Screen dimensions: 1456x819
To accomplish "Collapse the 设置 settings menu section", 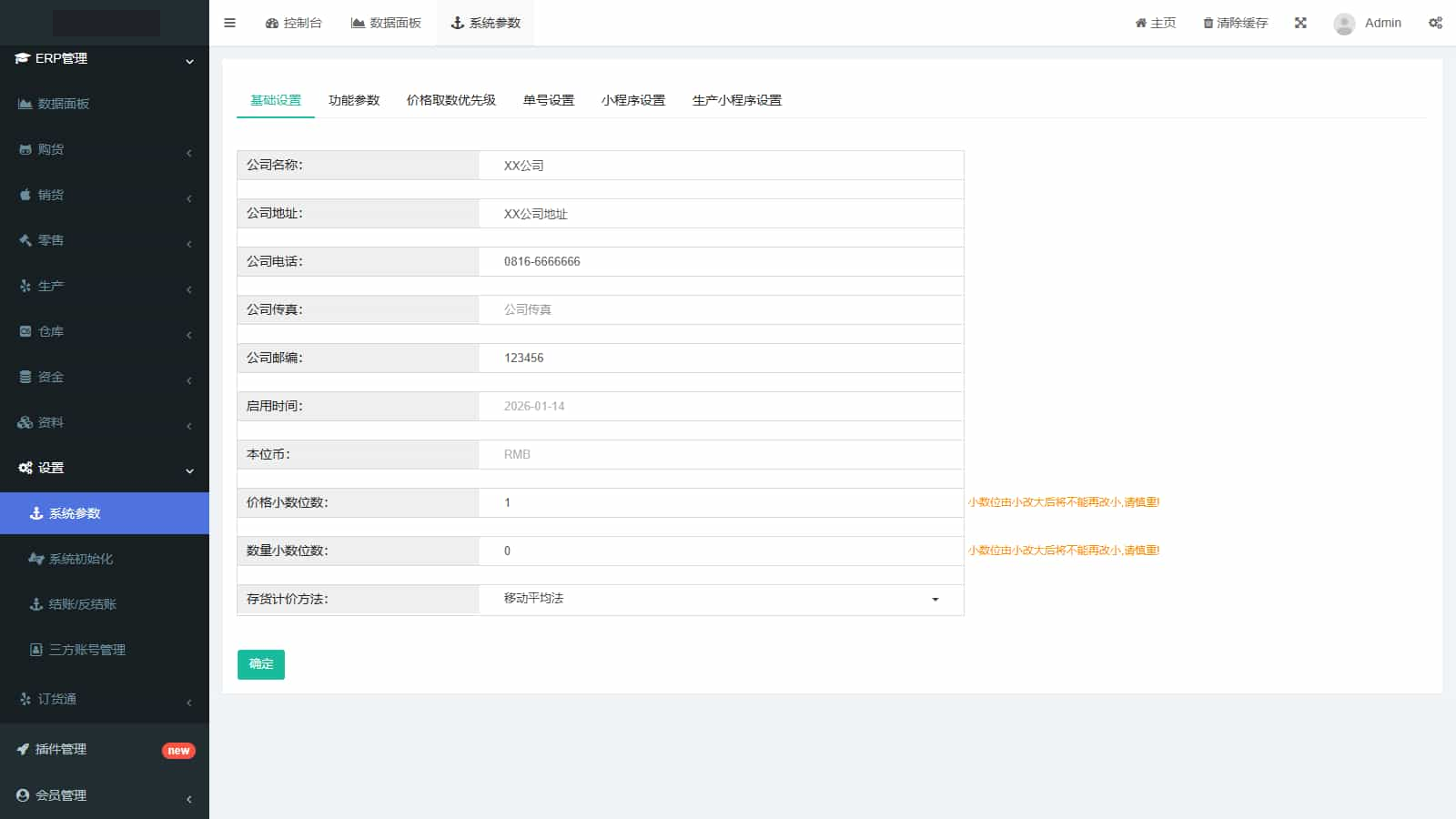I will coord(188,471).
